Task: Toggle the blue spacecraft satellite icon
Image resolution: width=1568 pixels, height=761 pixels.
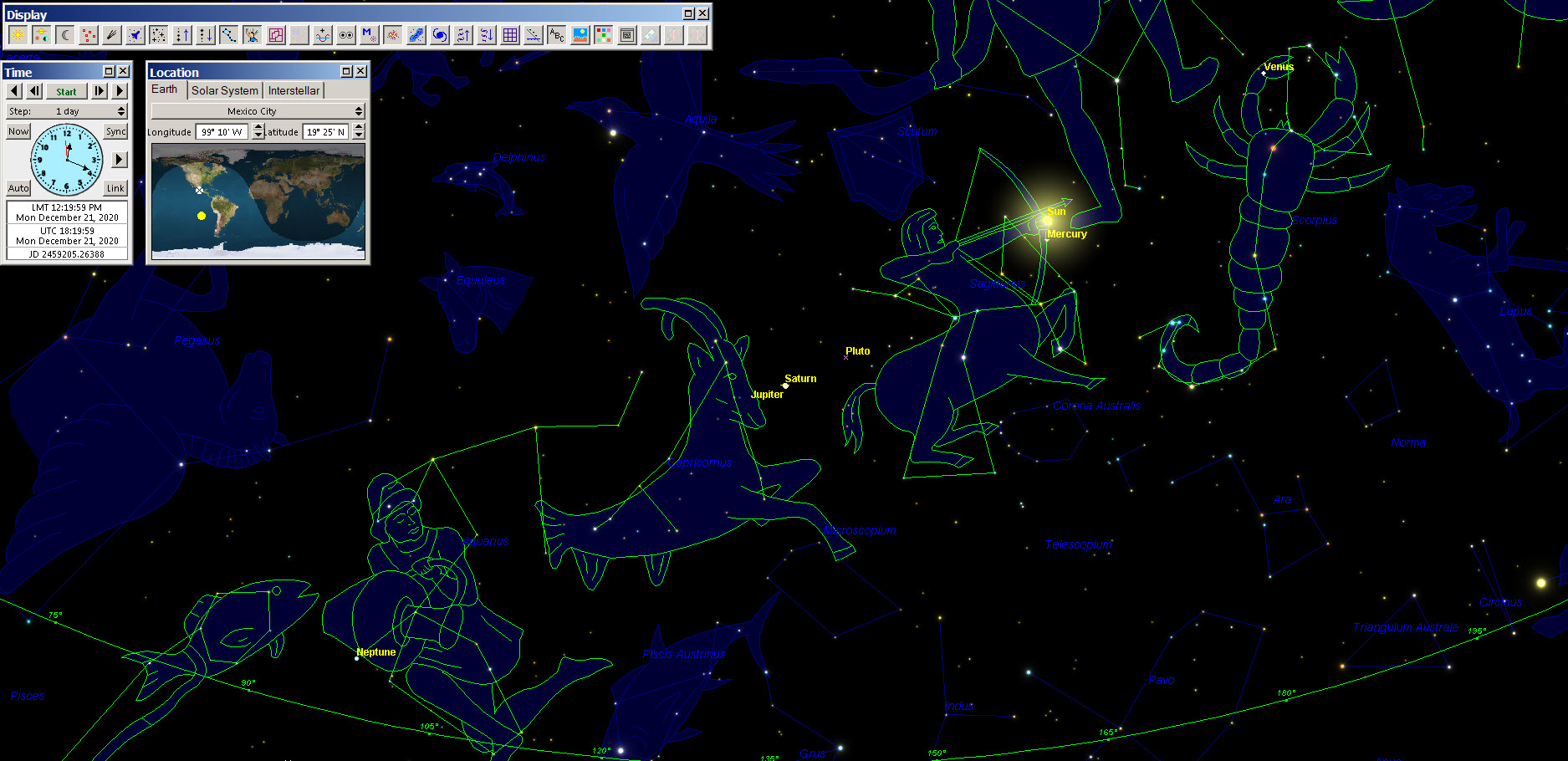Action: [x=135, y=35]
